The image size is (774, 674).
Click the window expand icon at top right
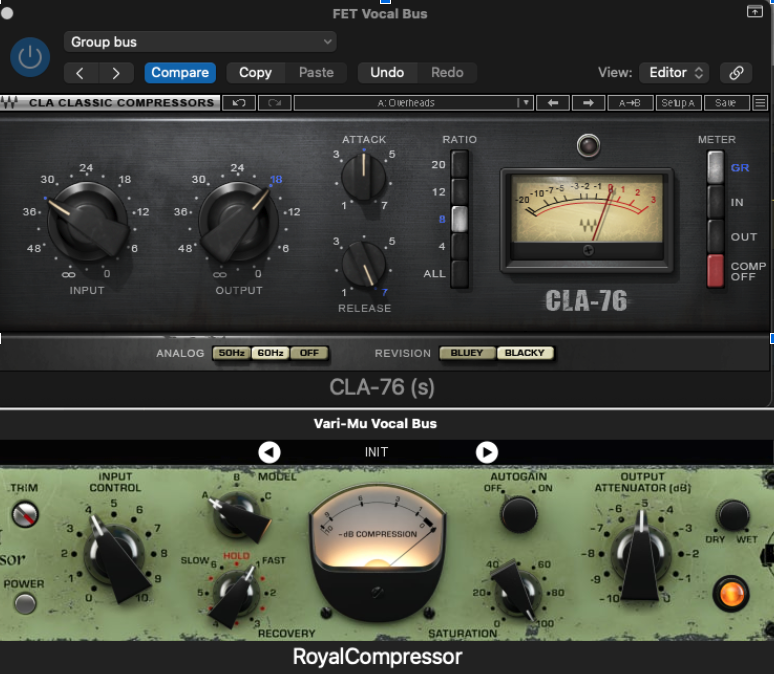pos(754,11)
